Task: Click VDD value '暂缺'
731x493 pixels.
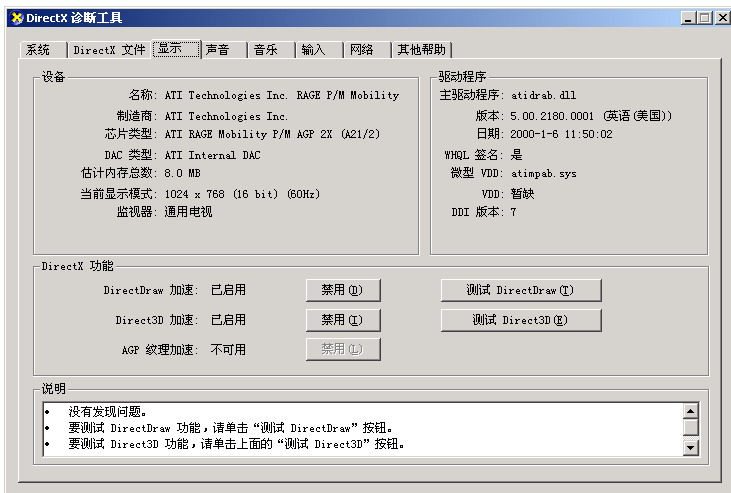Action: pyautogui.click(x=522, y=194)
